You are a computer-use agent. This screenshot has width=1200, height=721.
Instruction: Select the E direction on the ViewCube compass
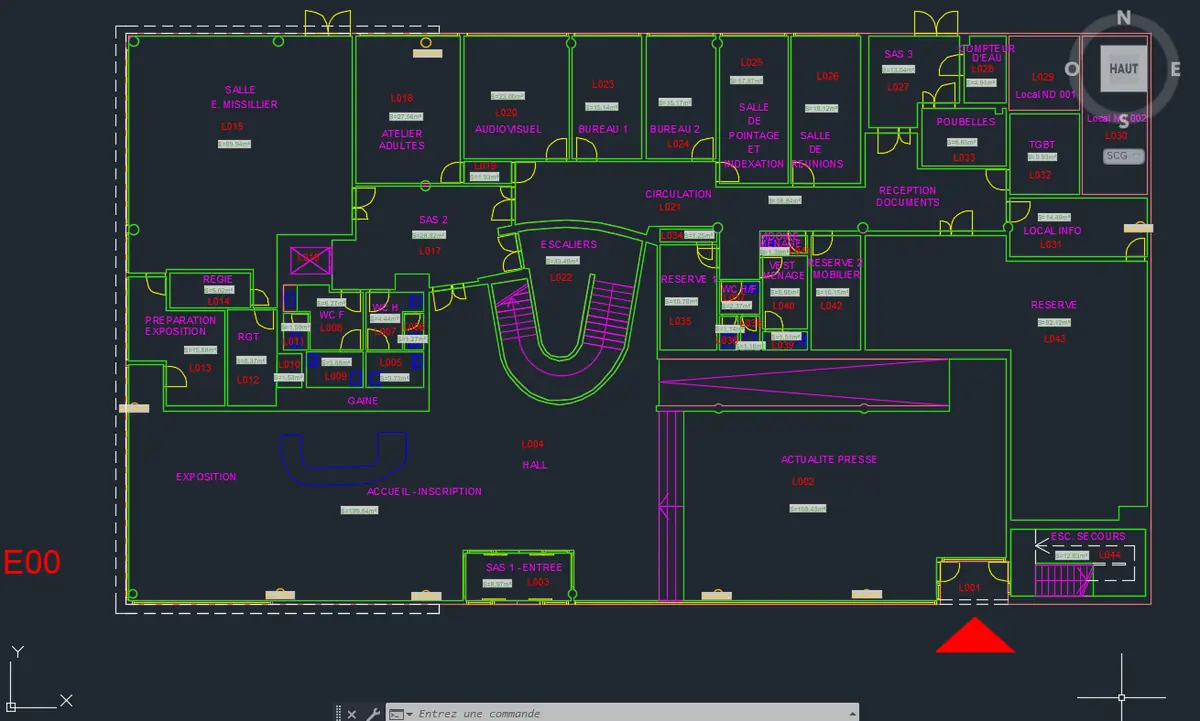(1175, 70)
